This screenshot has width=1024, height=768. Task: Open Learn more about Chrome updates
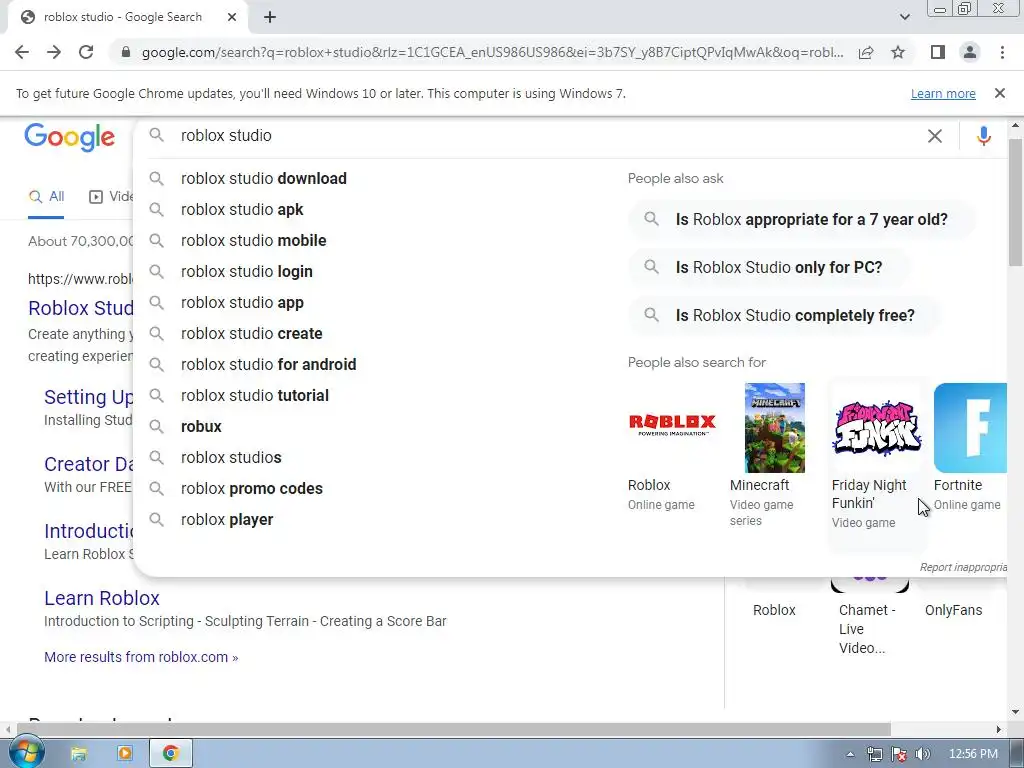[943, 93]
